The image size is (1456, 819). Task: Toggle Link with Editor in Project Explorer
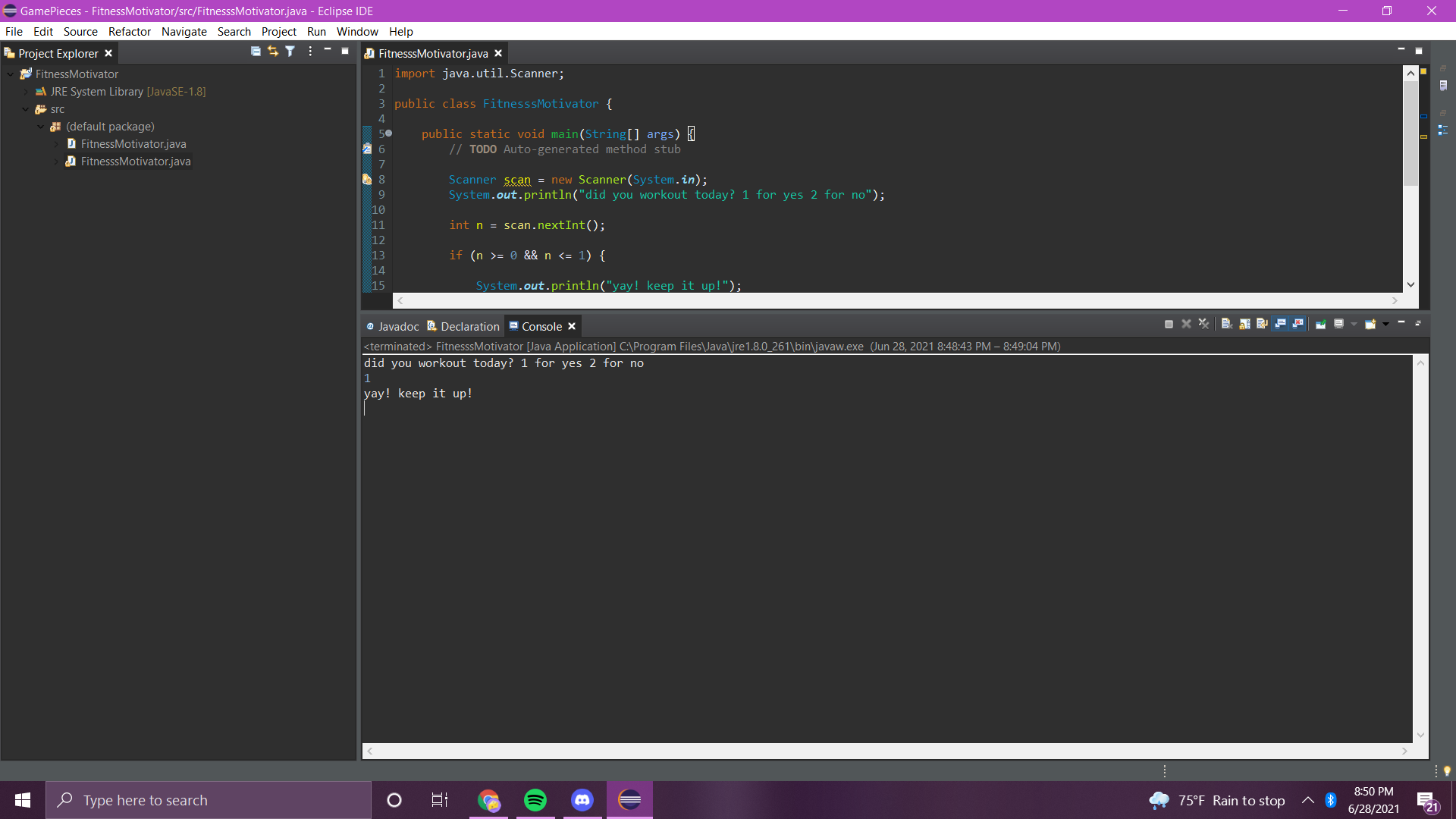[273, 52]
